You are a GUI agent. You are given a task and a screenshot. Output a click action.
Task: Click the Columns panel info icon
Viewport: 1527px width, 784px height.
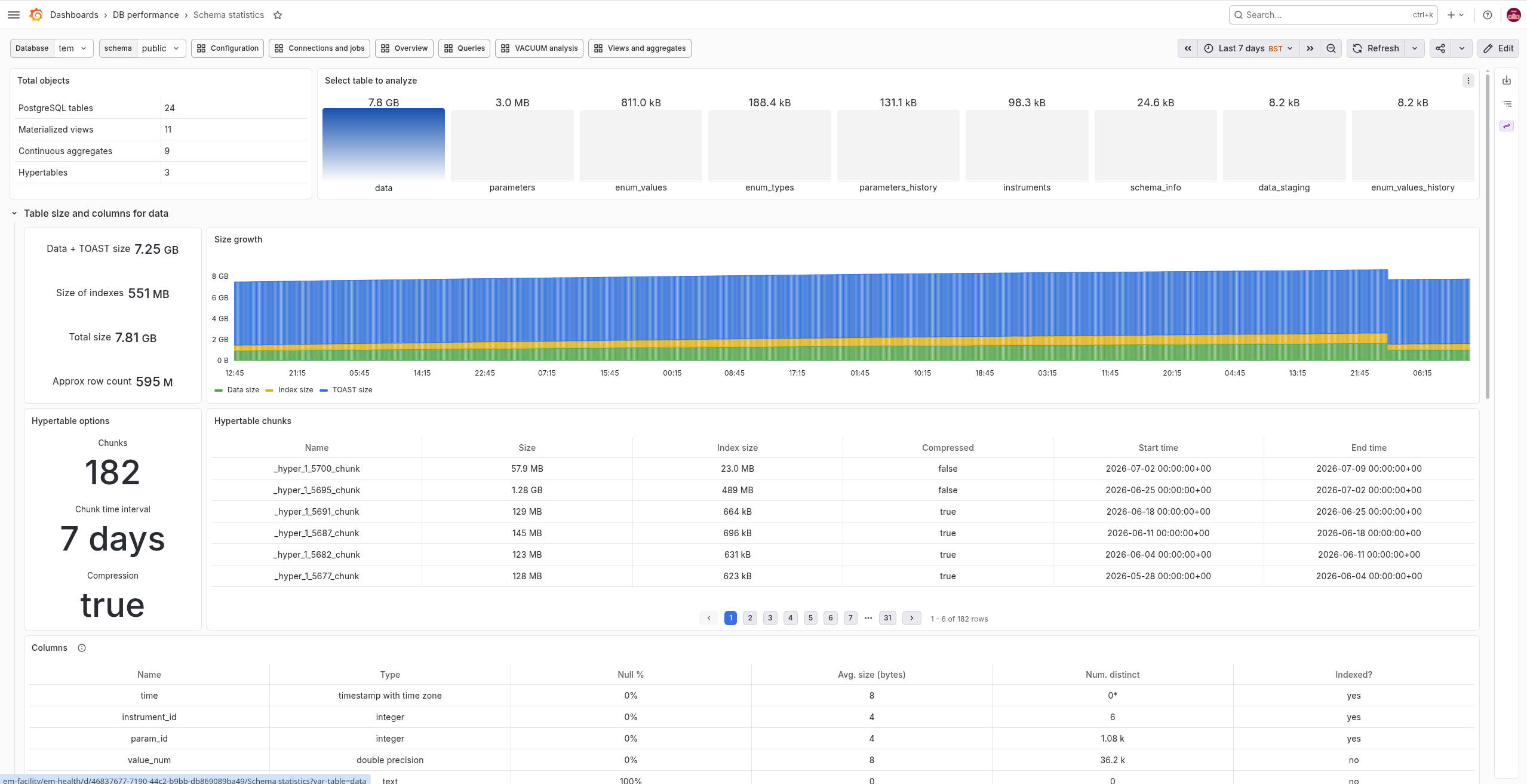[x=82, y=648]
